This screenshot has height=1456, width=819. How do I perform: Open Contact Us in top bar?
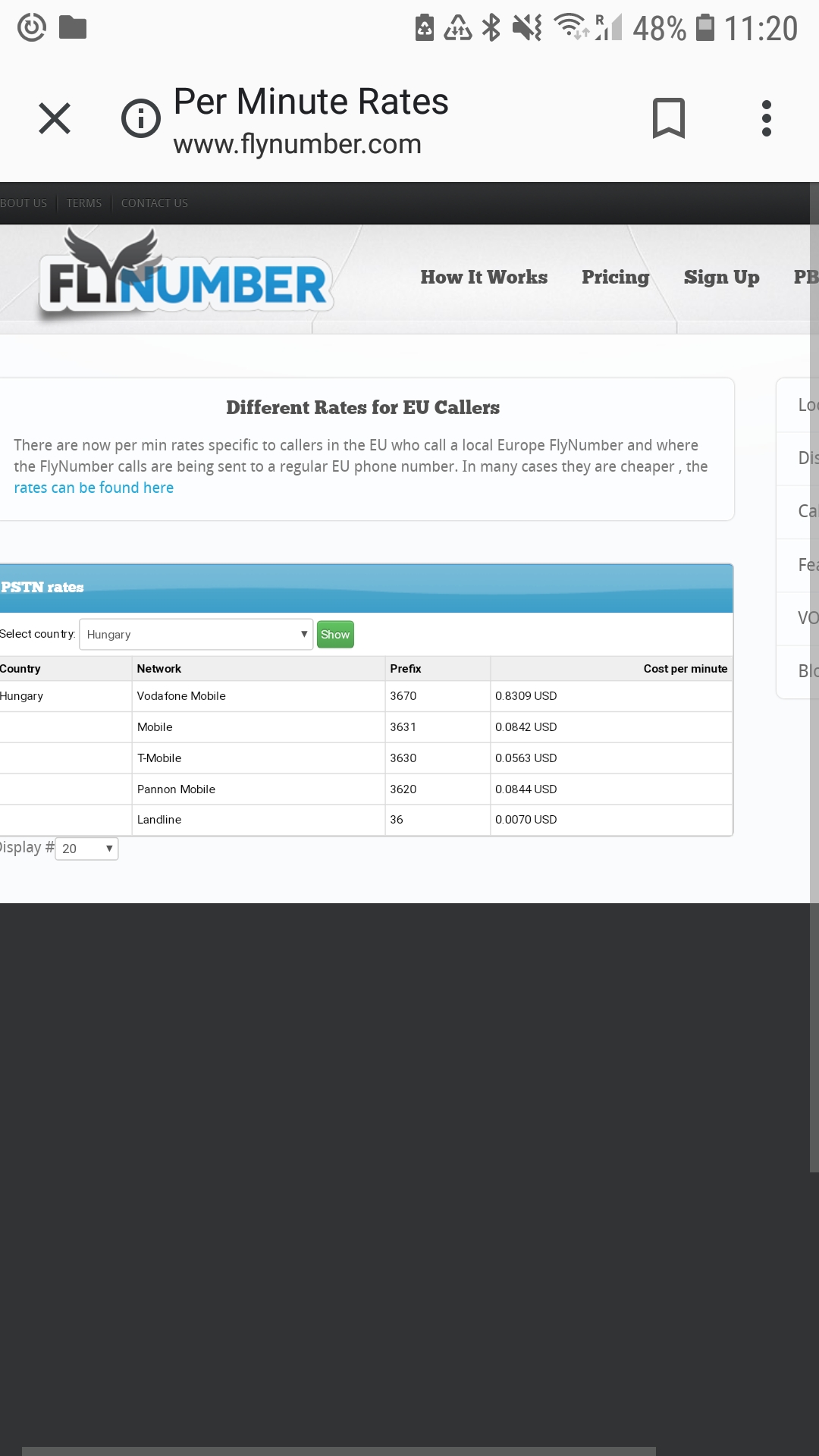155,203
